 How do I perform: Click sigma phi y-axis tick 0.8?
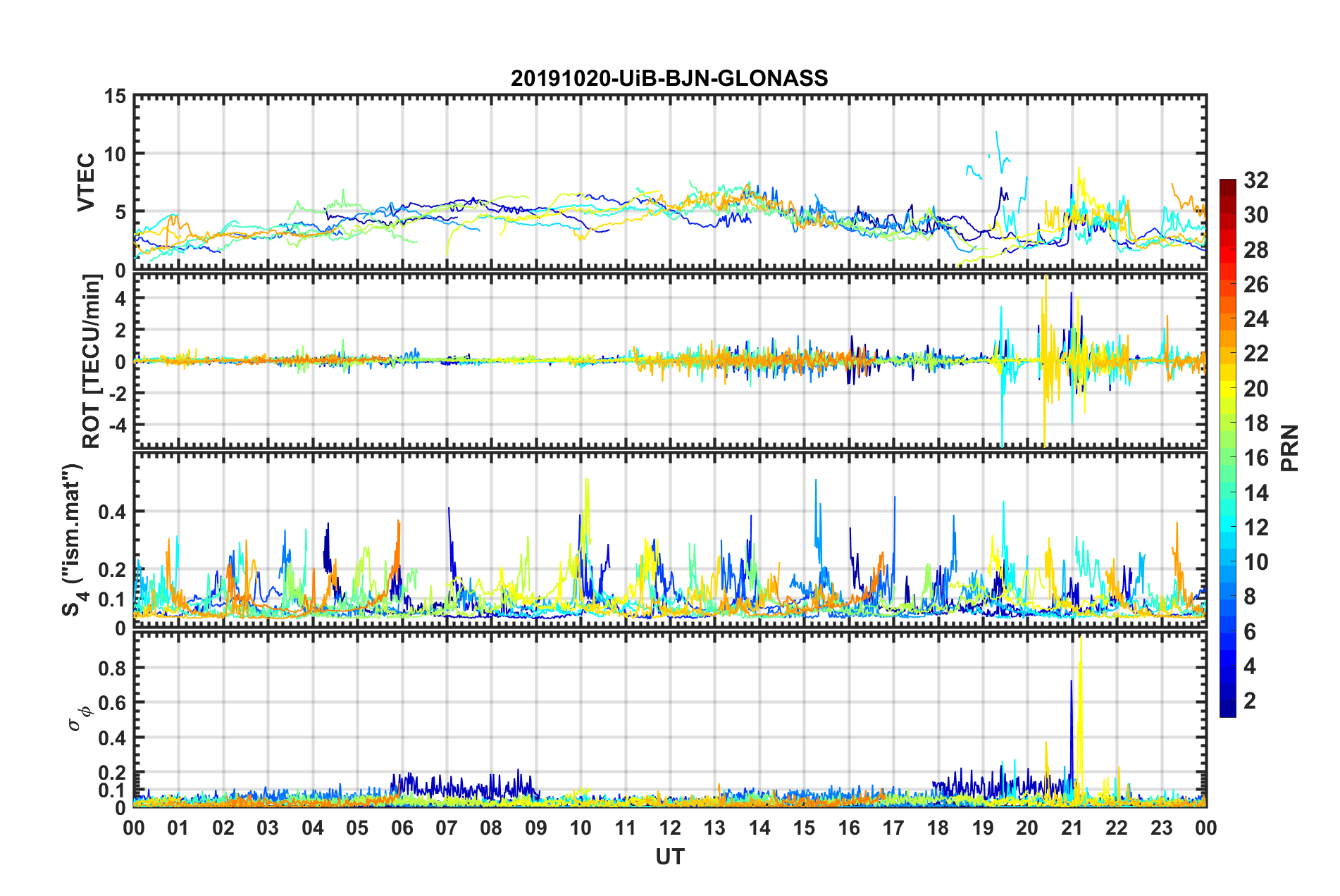tap(113, 668)
